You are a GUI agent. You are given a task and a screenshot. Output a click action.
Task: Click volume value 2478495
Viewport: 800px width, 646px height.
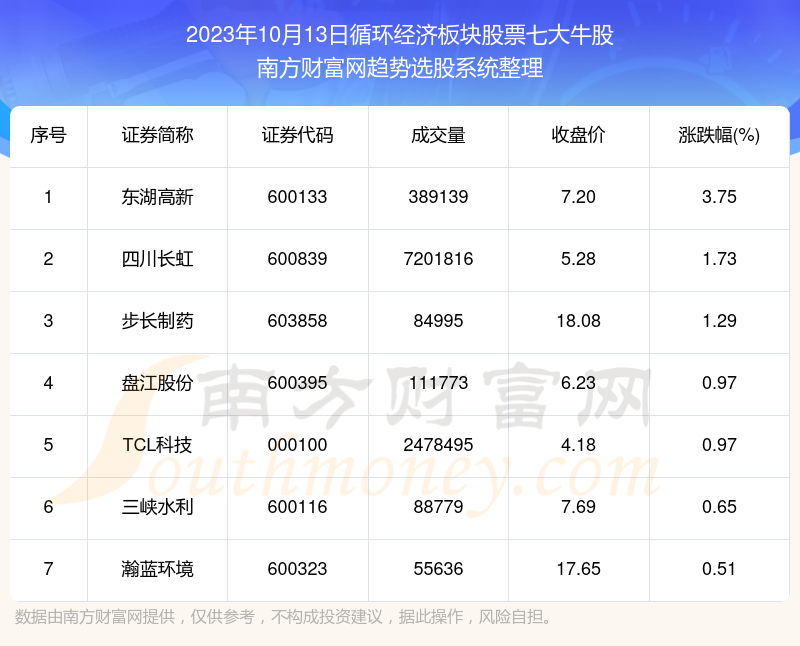438,445
